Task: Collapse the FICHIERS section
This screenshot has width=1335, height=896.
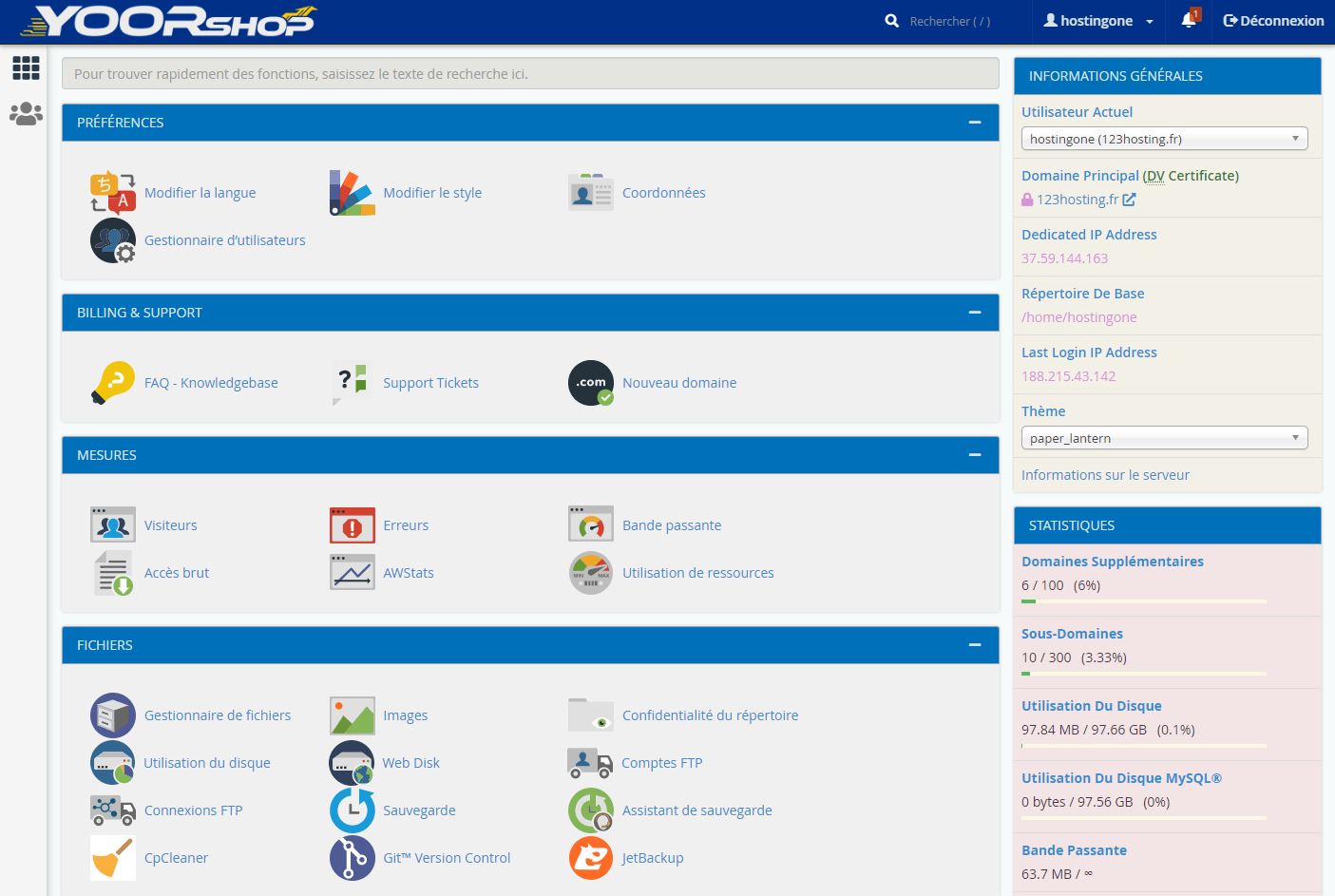Action: click(x=975, y=644)
